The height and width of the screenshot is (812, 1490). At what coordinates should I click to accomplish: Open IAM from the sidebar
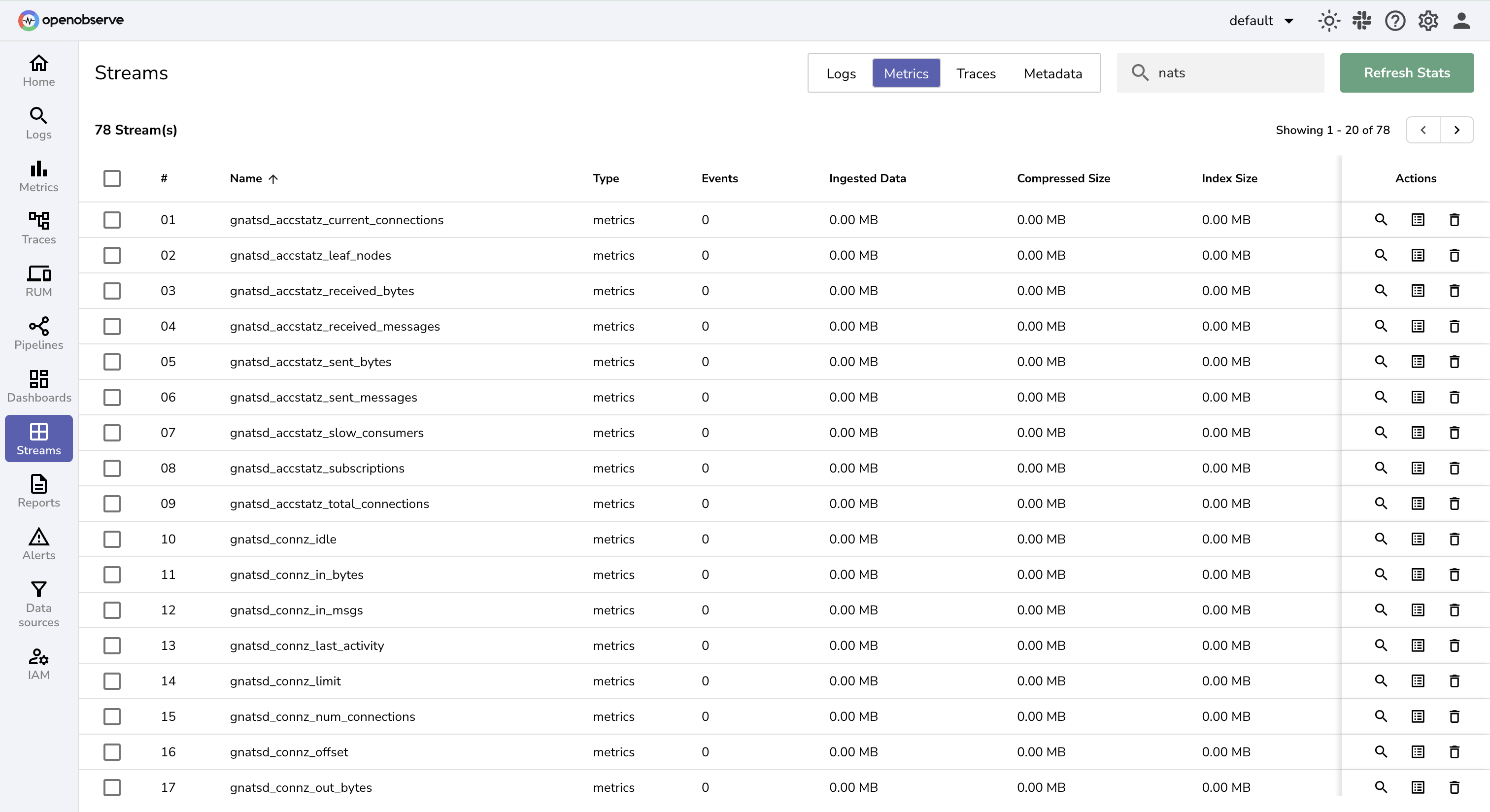[x=38, y=662]
